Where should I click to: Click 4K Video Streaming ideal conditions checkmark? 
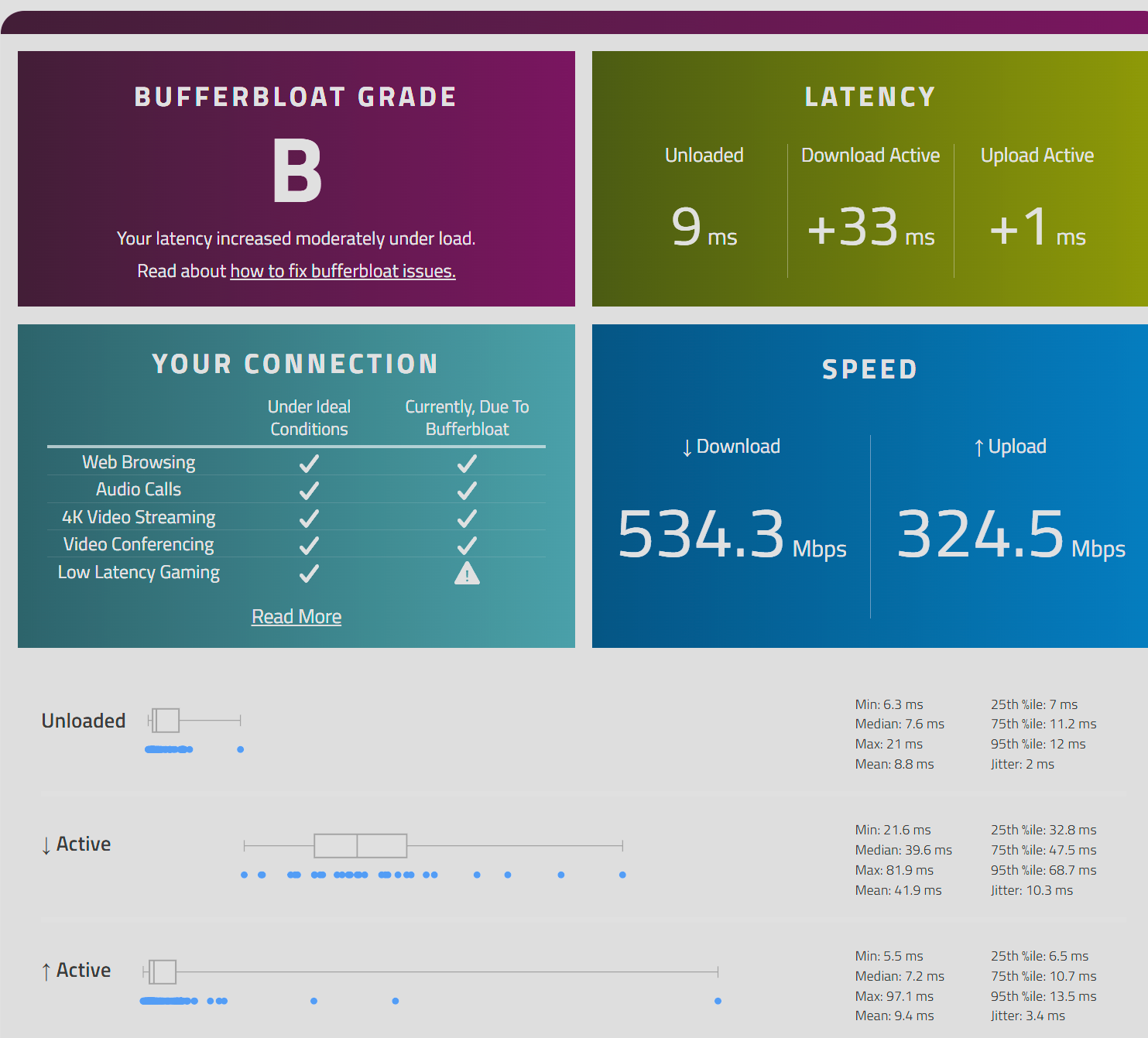309,518
